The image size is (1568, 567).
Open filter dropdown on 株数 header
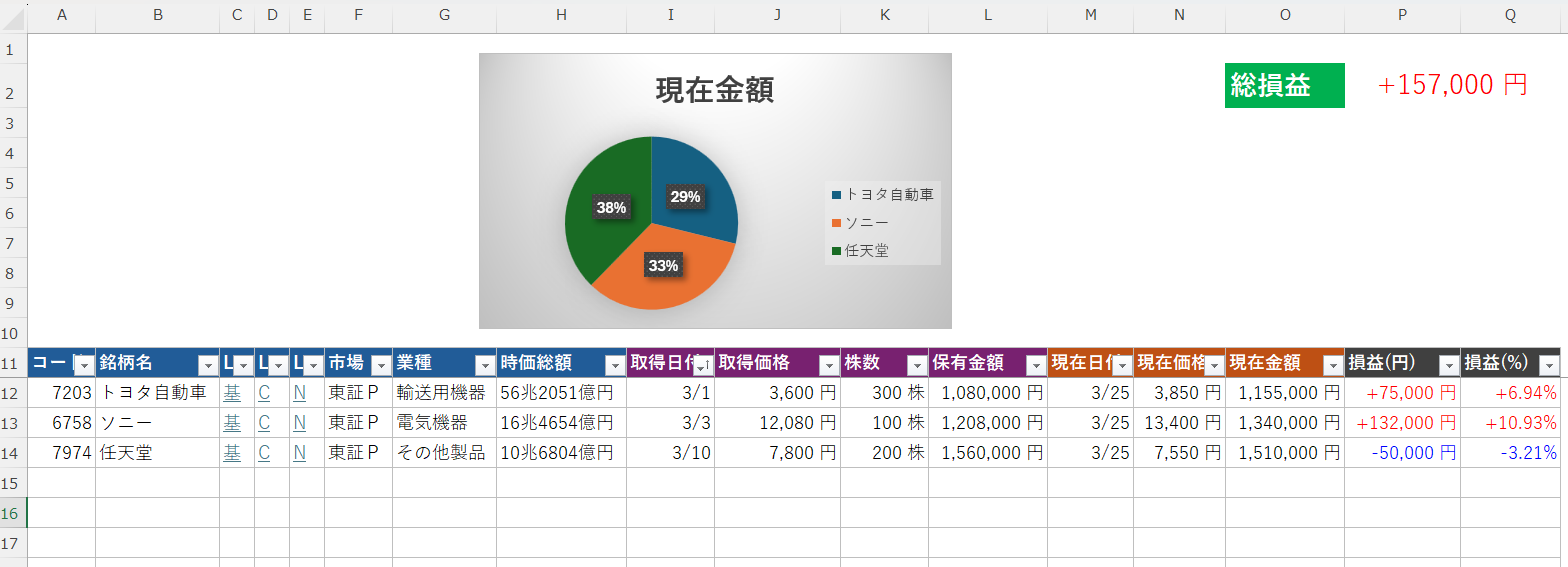coord(917,365)
